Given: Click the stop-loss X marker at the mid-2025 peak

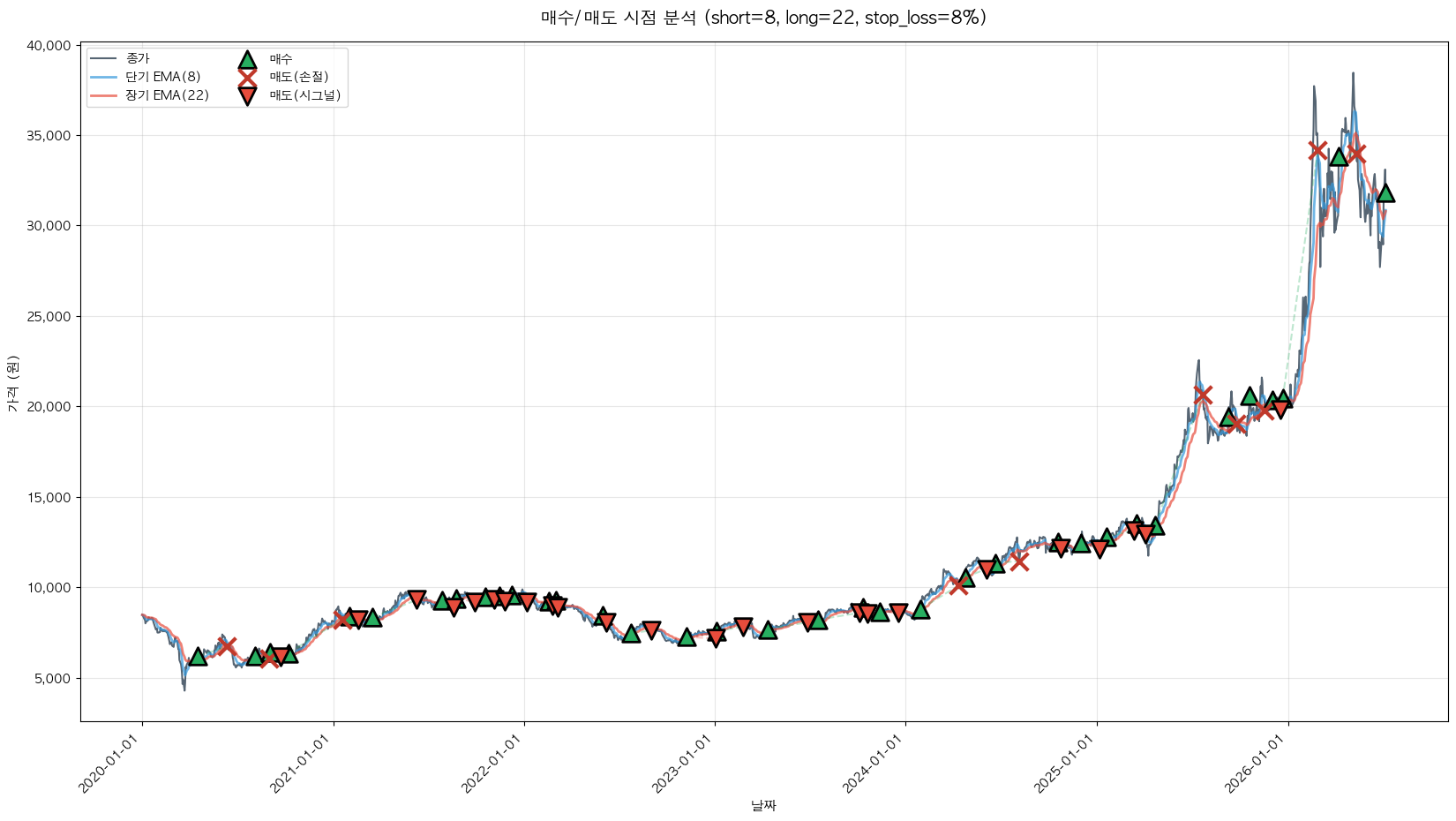Looking at the screenshot, I should pos(1203,395).
